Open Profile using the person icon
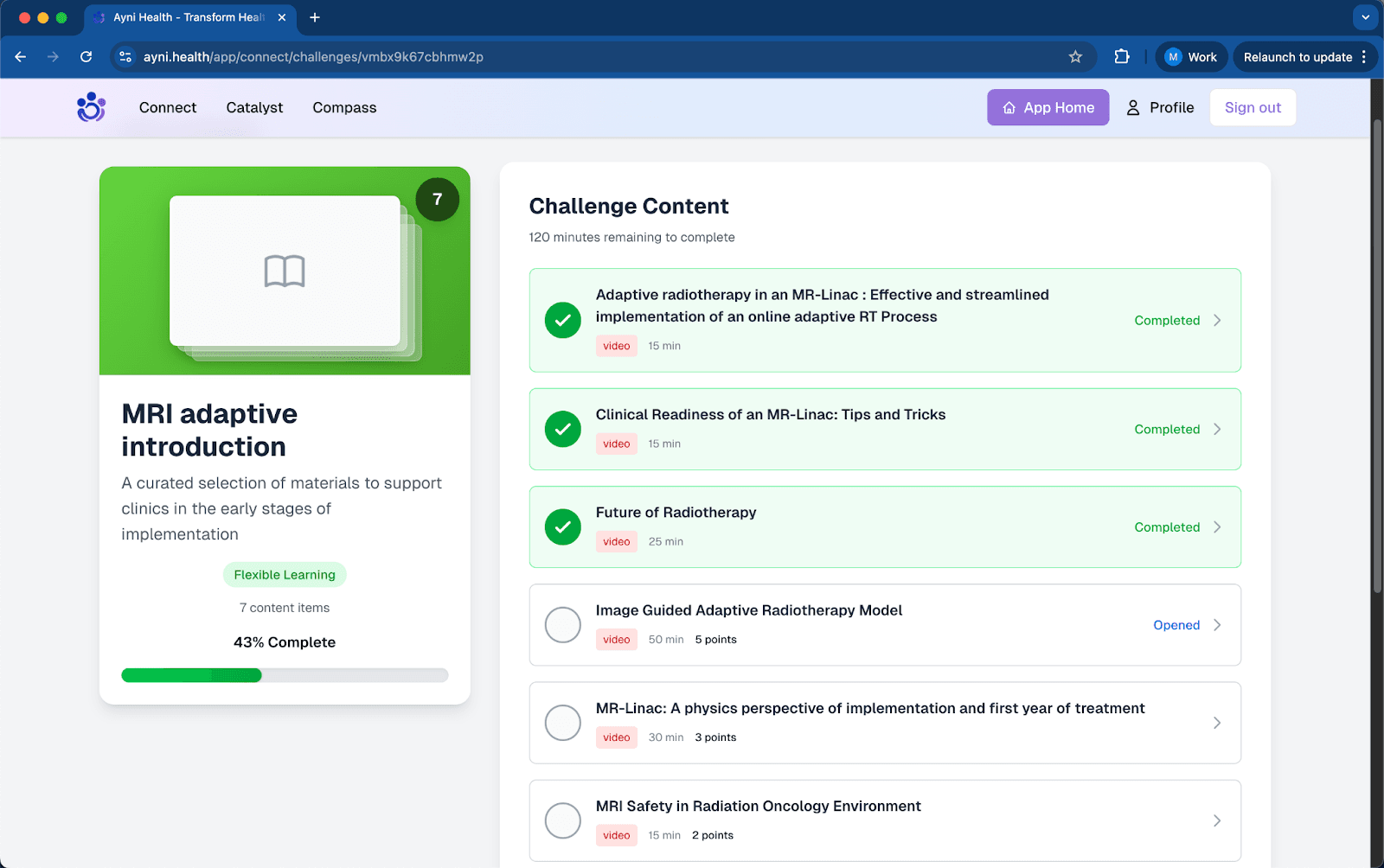 tap(1133, 107)
